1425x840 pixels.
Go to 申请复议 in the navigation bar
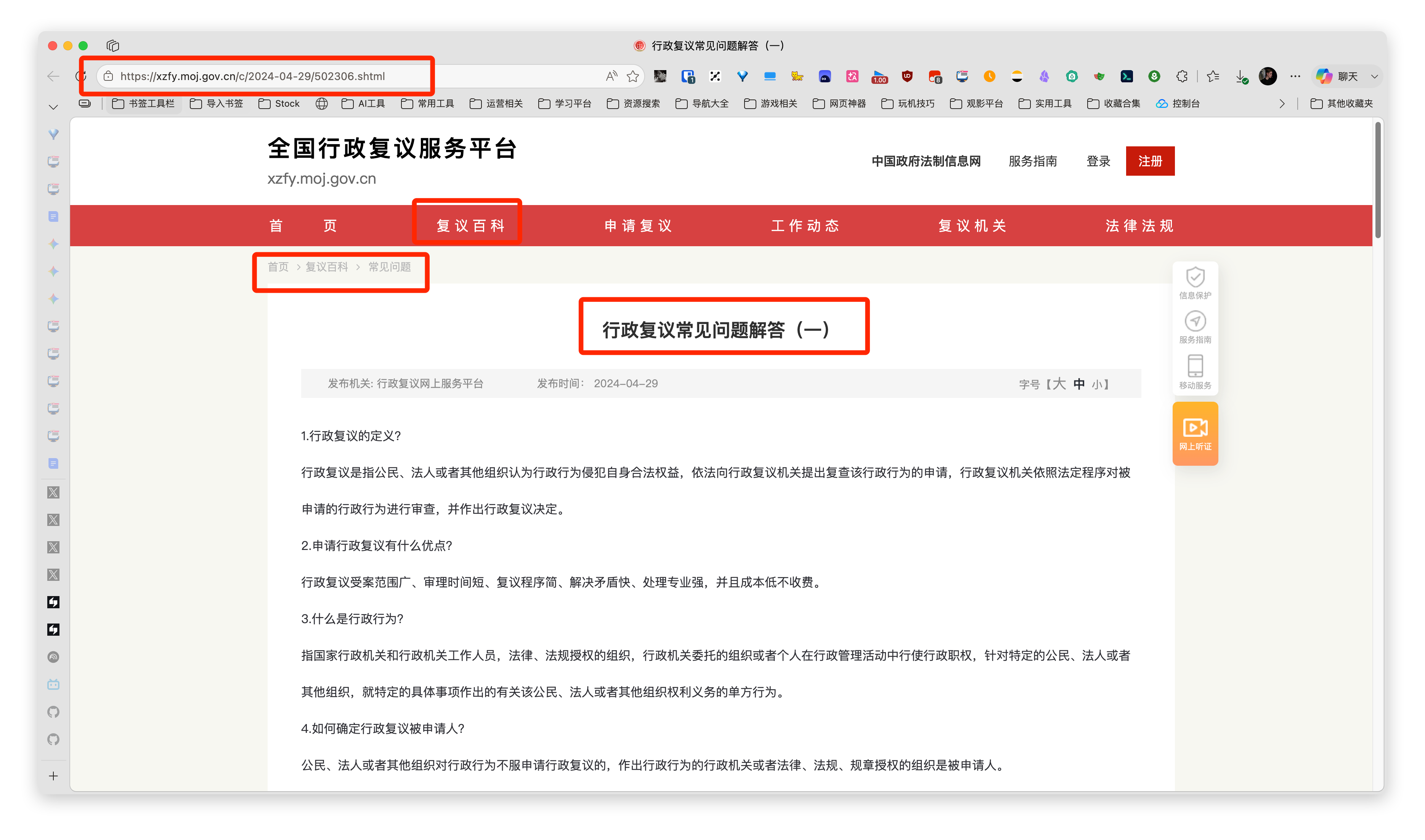(637, 226)
